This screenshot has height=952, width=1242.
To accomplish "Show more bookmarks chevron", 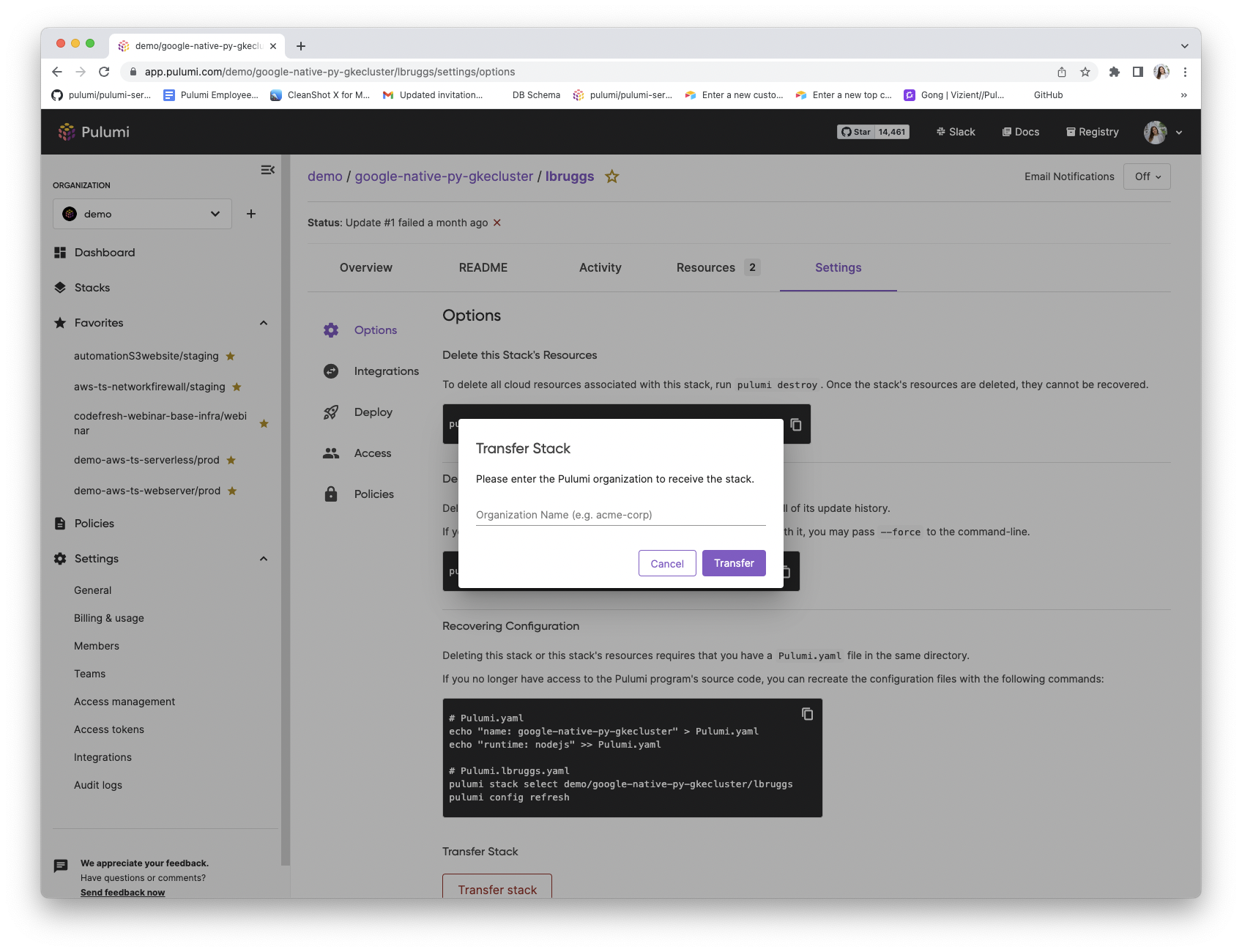I will 1184,95.
